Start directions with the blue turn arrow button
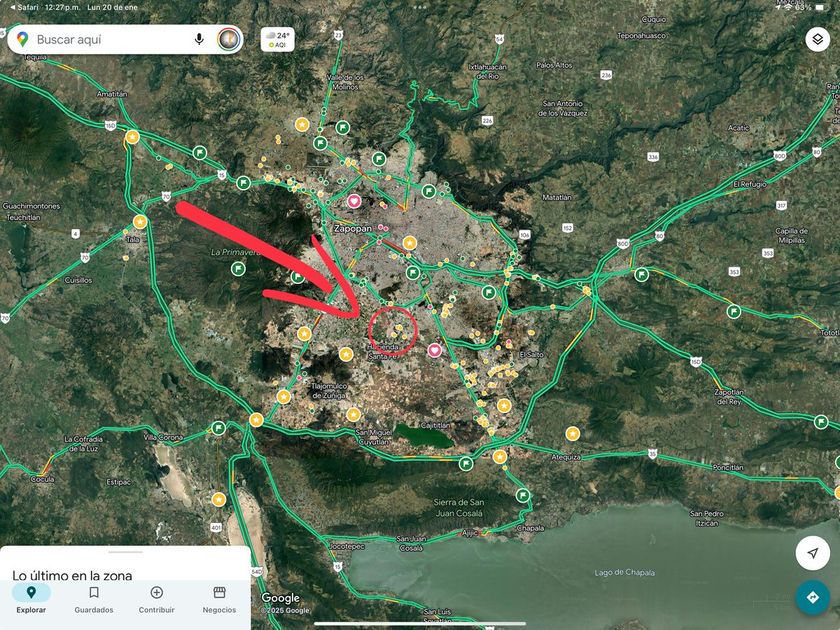Viewport: 840px width, 630px height. 813,597
